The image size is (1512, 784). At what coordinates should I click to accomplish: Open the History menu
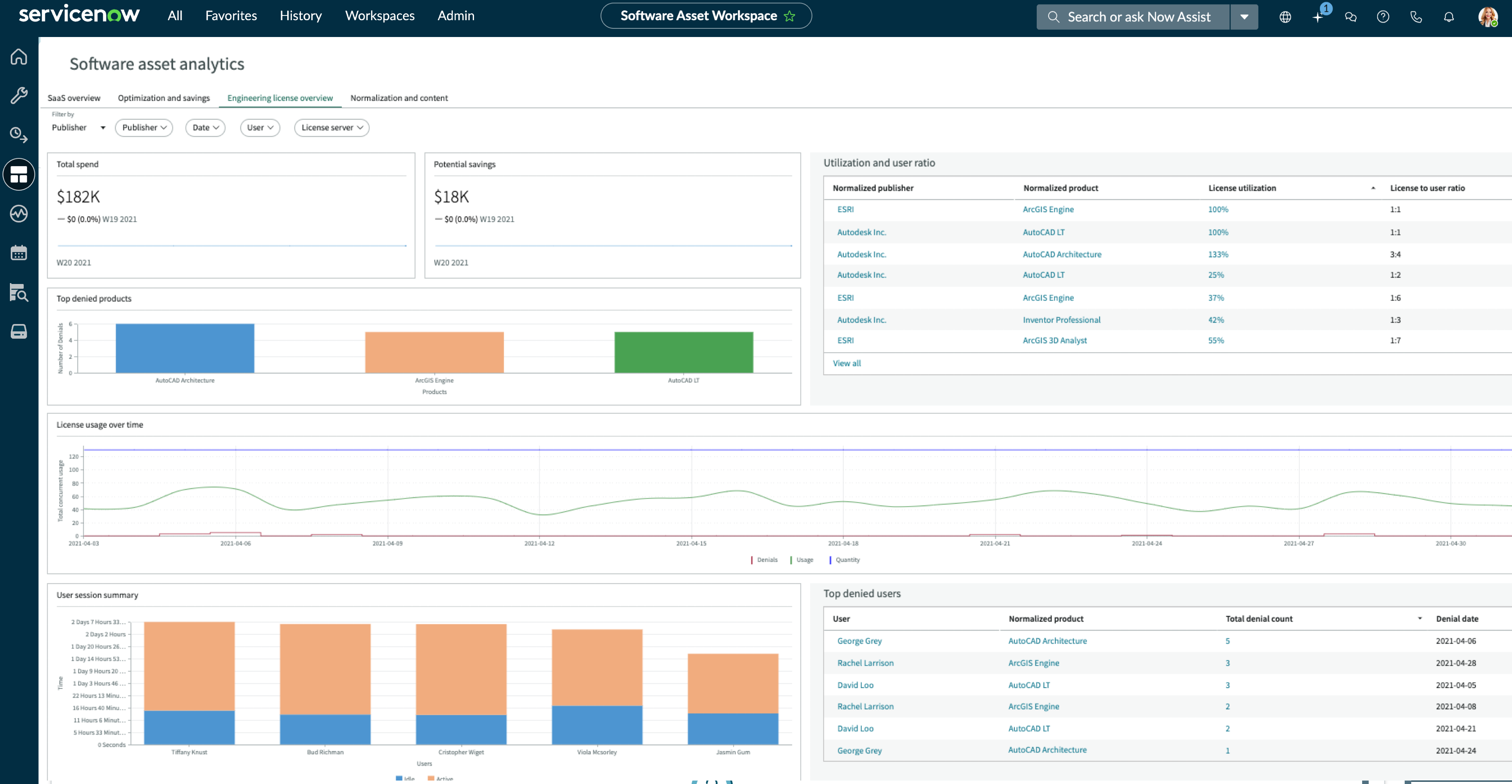click(301, 16)
